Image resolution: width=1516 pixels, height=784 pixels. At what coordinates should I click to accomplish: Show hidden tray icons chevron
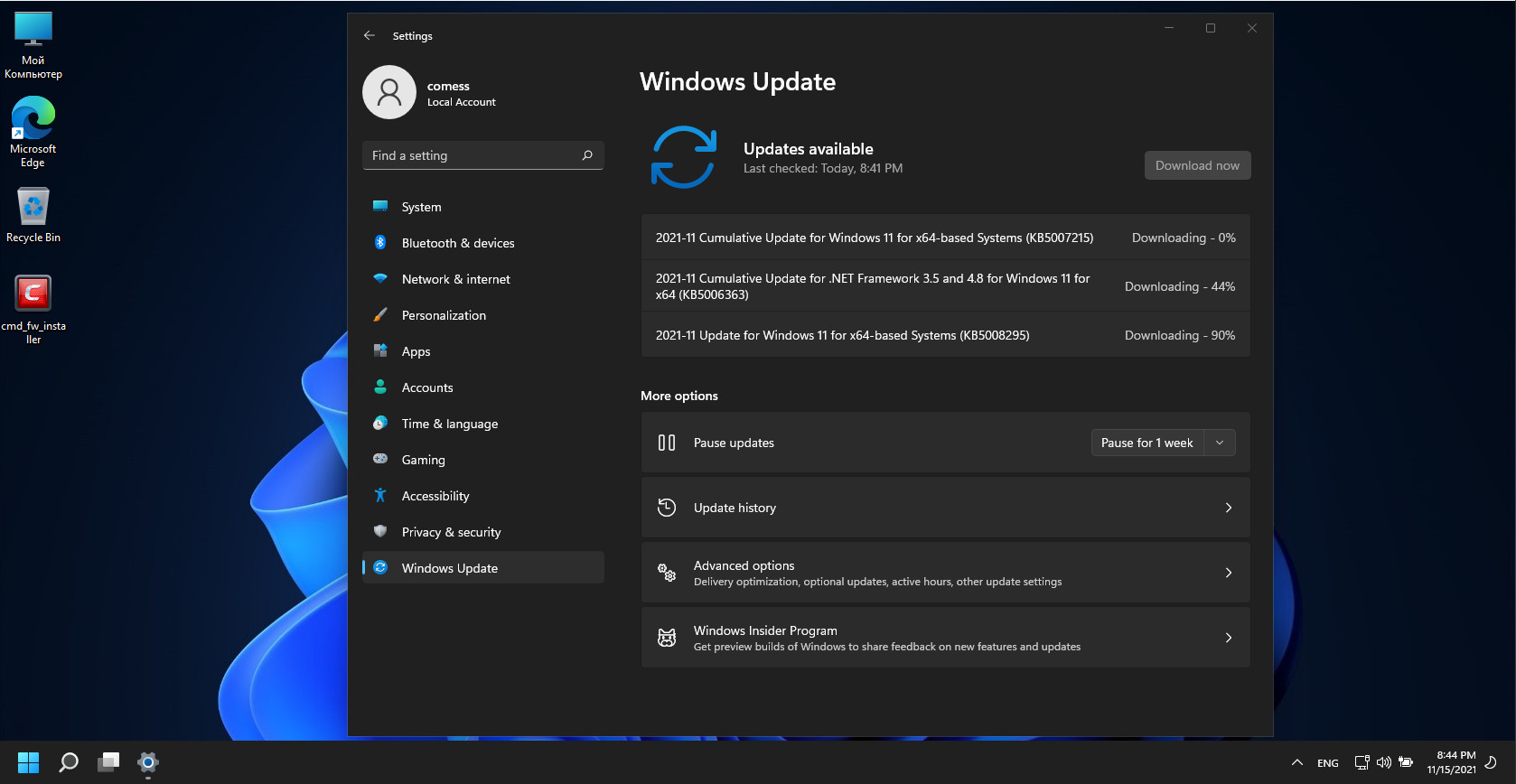[x=1297, y=762]
